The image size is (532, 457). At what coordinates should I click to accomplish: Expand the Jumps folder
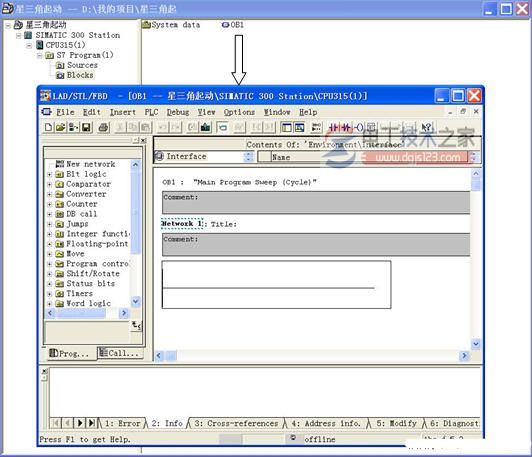point(50,224)
